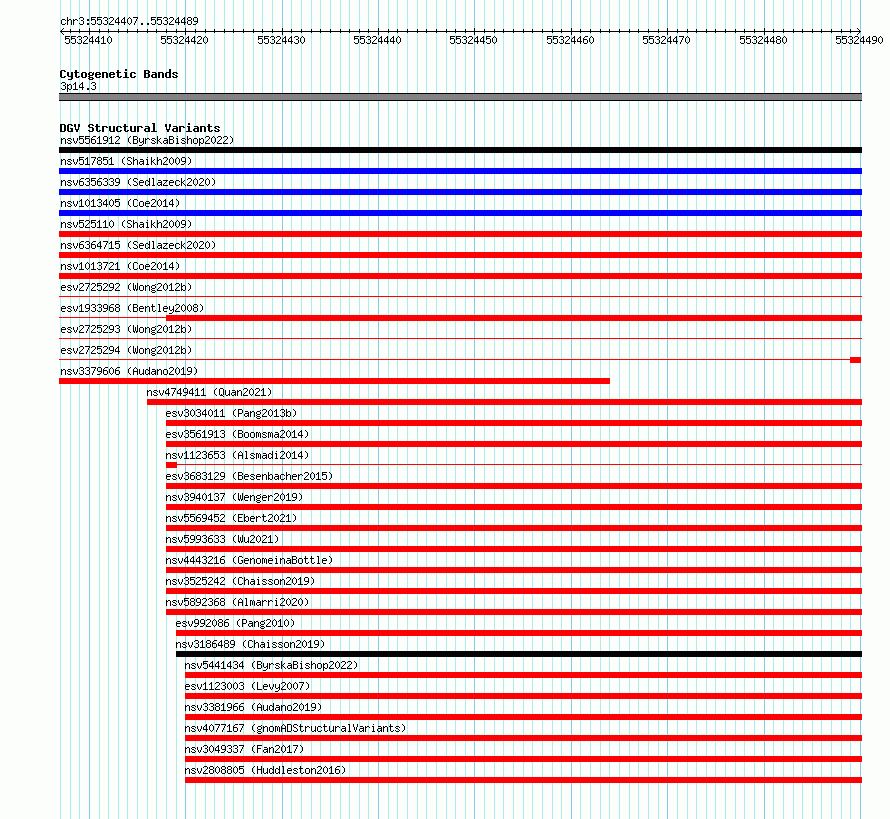Click the black bar under nsv5561912
The width and height of the screenshot is (890, 819).
tap(460, 150)
